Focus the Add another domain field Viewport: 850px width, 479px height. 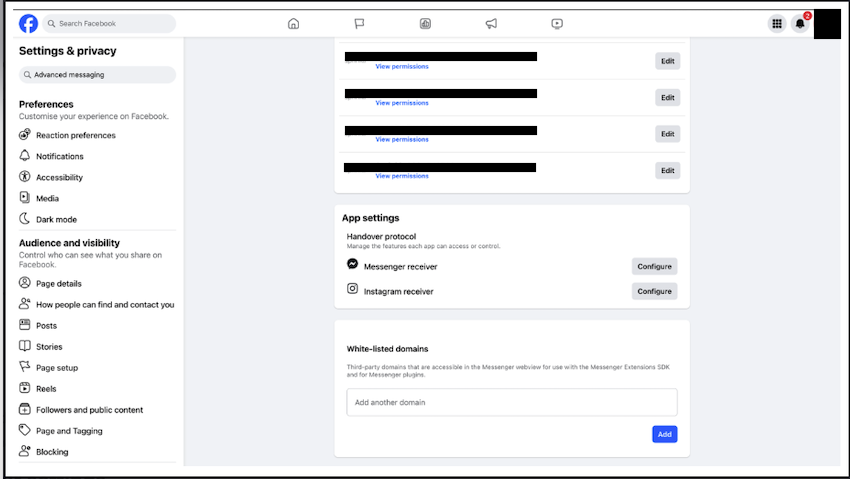pyautogui.click(x=511, y=402)
